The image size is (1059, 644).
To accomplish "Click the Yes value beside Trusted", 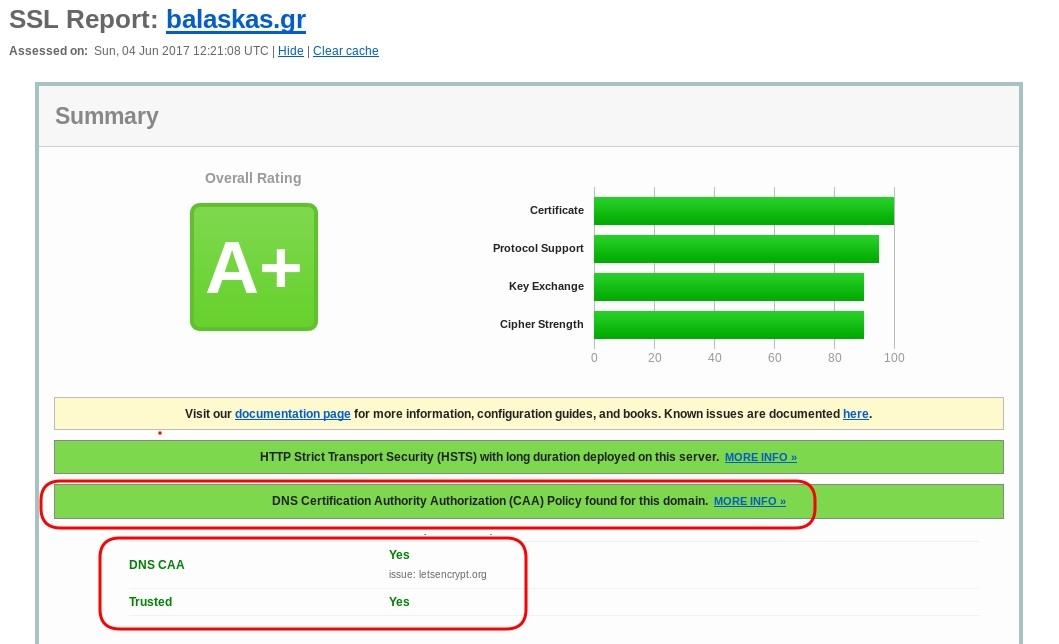I will click(x=399, y=602).
